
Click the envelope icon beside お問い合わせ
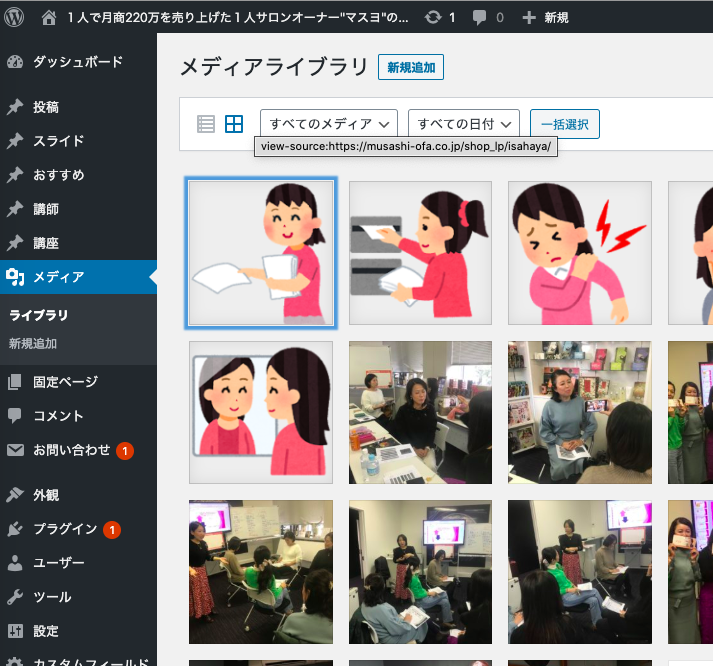[15, 450]
